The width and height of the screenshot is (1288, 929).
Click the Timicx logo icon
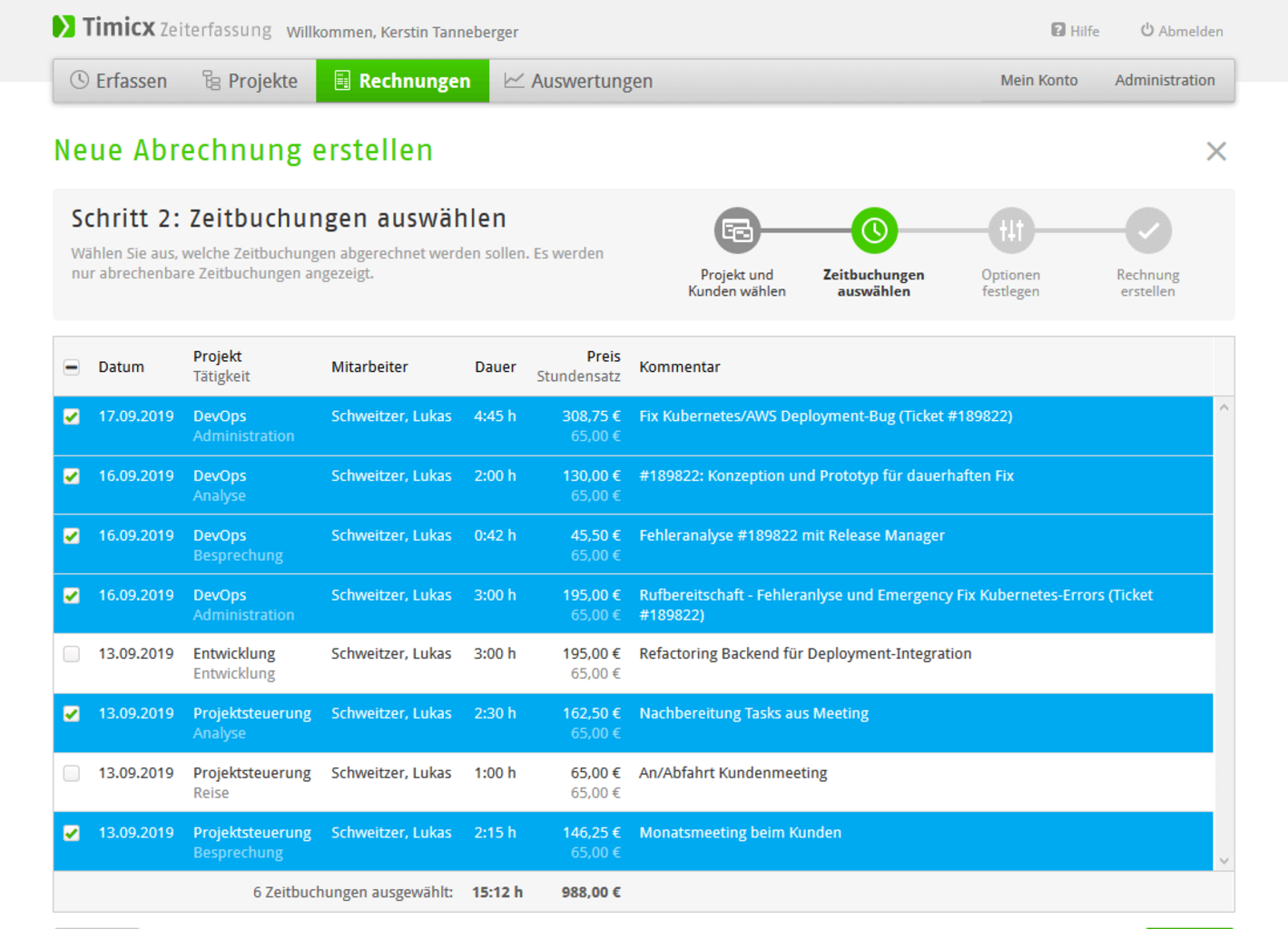click(x=64, y=27)
